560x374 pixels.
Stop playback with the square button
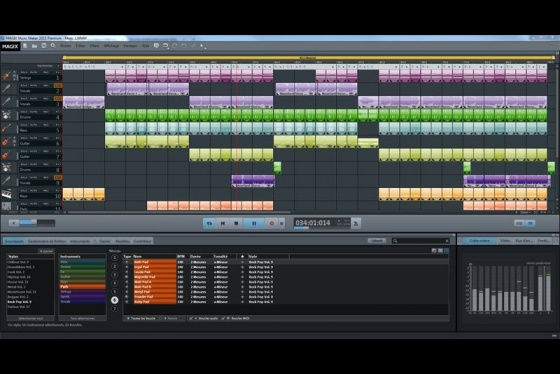[x=236, y=223]
